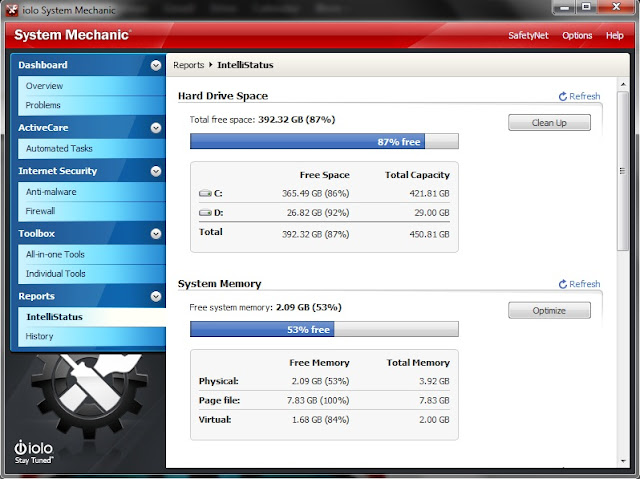Click the Physical total memory 3.92 GB
This screenshot has height=479, width=640.
434,381
